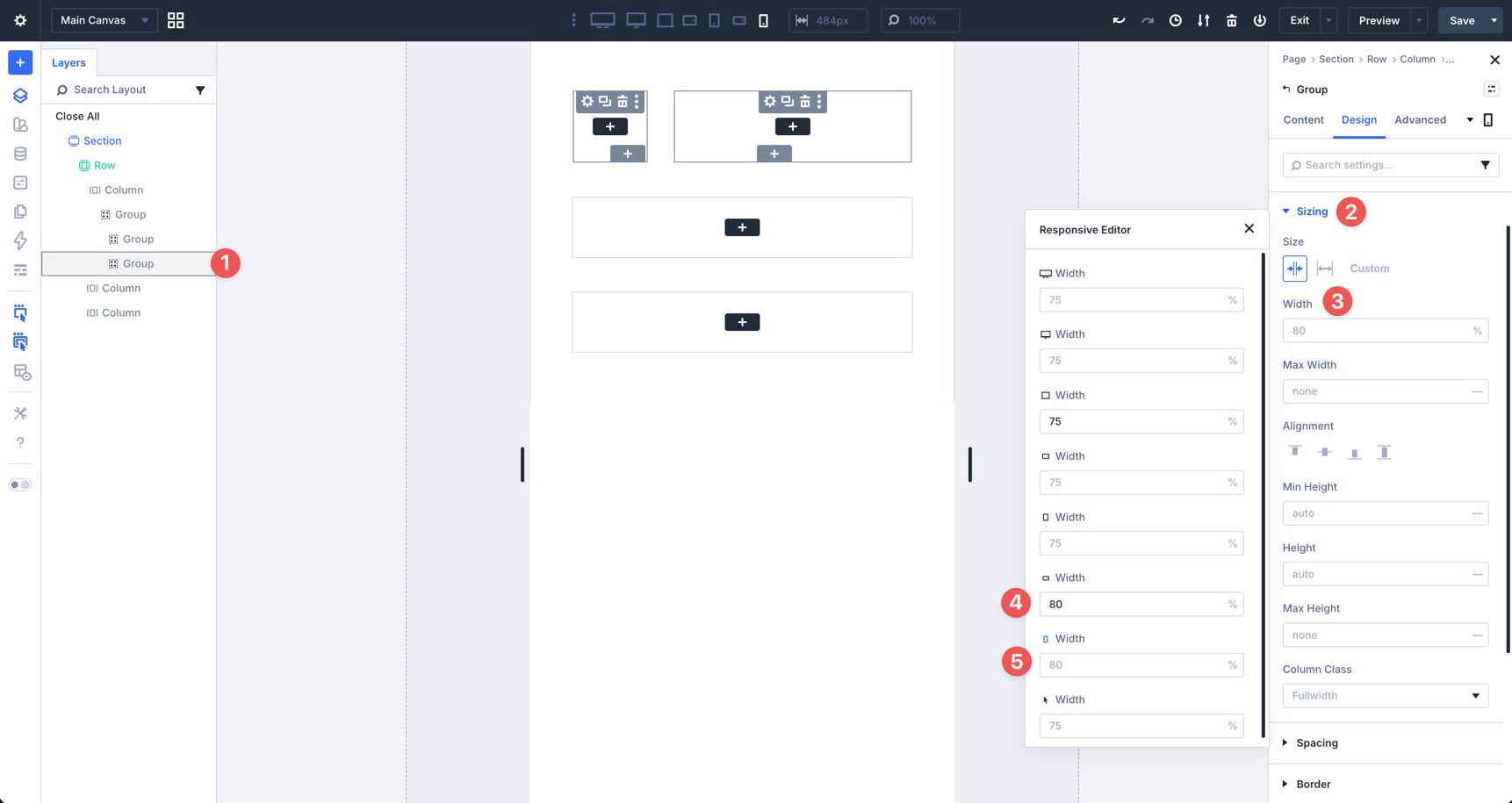Switch to phone portrait preview mode
This screenshot has width=1512, height=803.
click(763, 19)
